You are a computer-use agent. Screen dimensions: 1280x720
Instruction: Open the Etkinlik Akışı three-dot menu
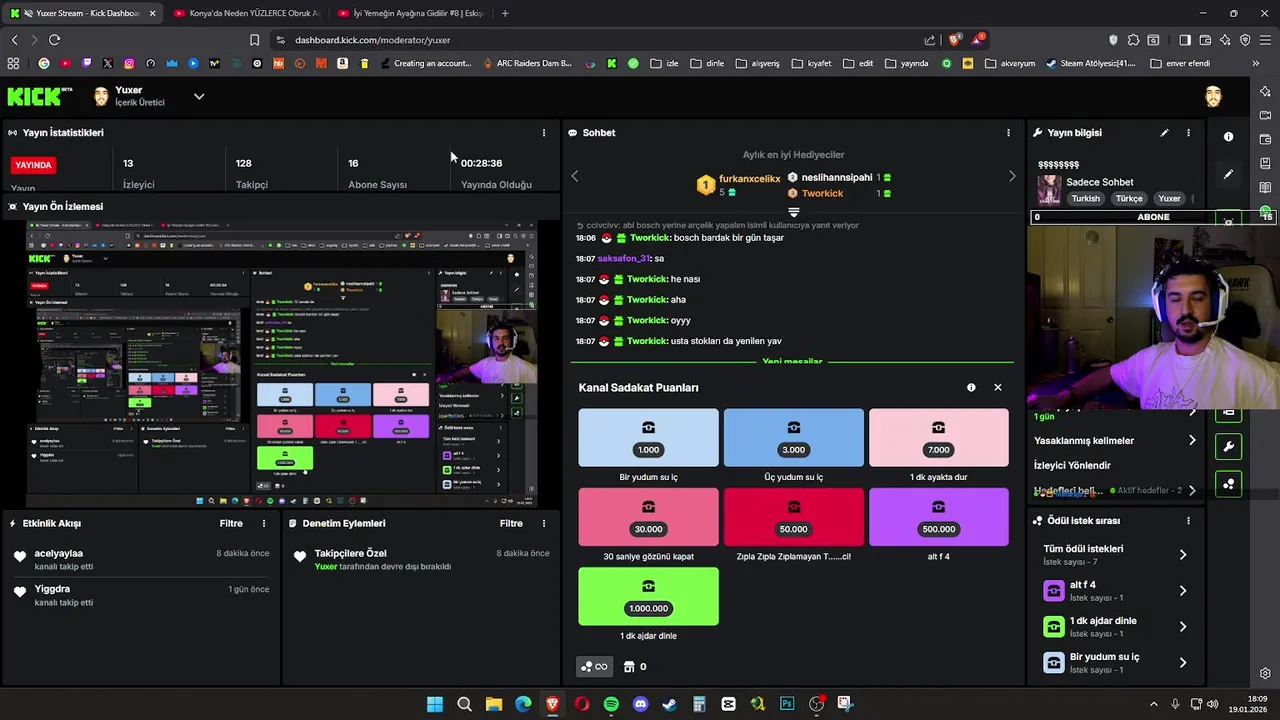tap(264, 523)
